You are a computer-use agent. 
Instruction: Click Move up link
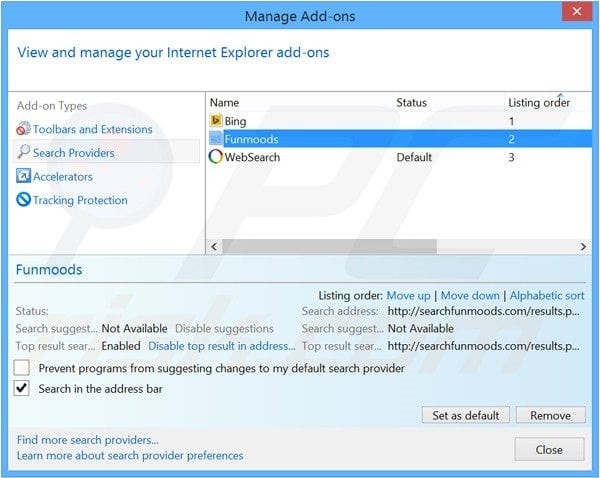click(408, 295)
